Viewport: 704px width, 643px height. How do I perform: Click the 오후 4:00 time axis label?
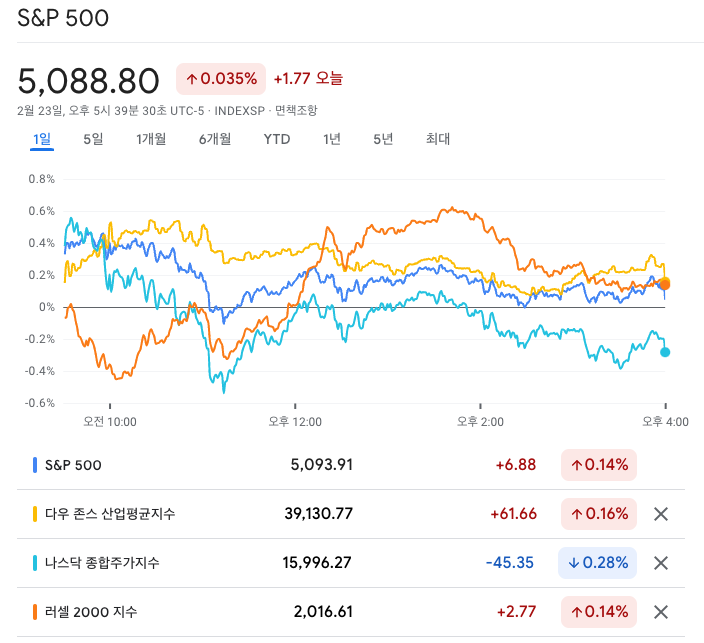point(665,422)
